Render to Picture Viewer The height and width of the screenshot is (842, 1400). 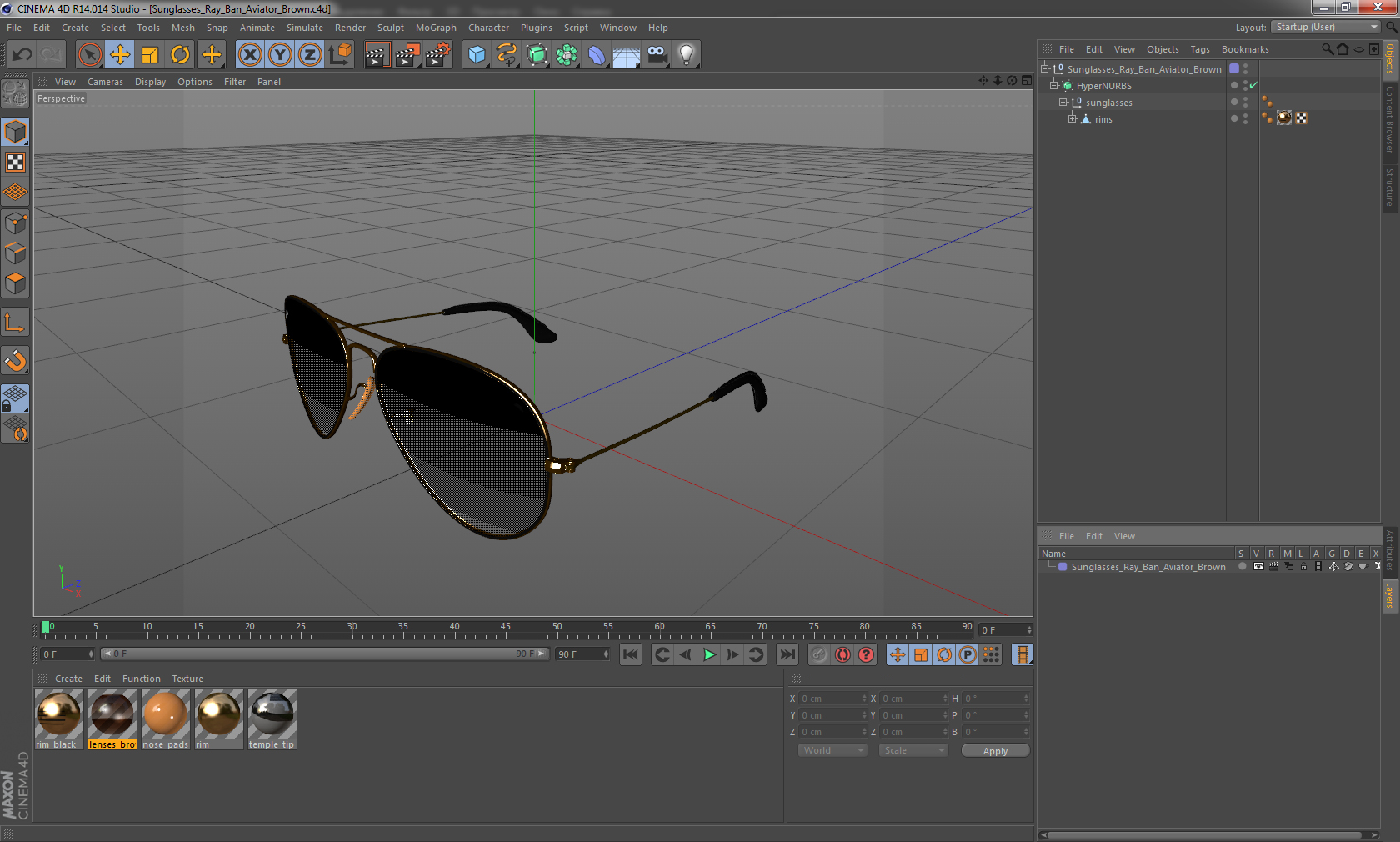click(407, 55)
